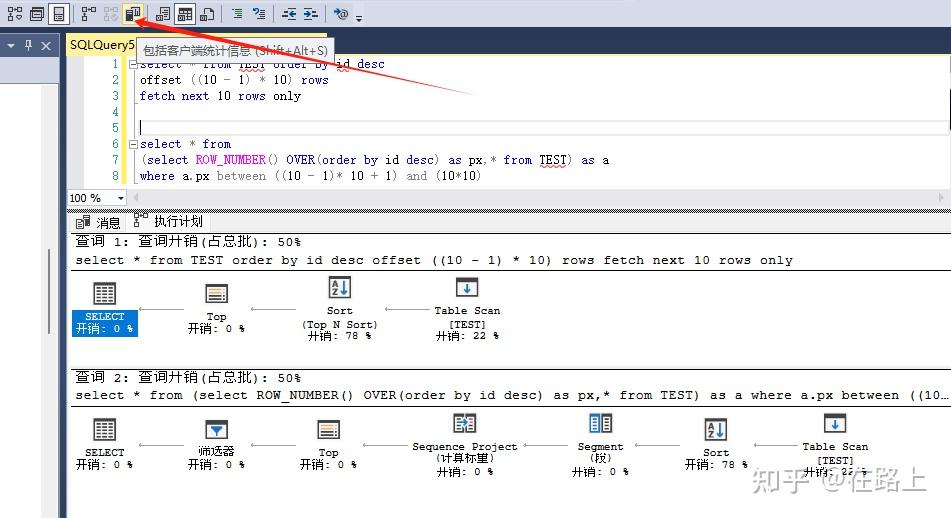The width and height of the screenshot is (951, 518).
Task: Toggle Include Client Statistics button
Action: (133, 13)
